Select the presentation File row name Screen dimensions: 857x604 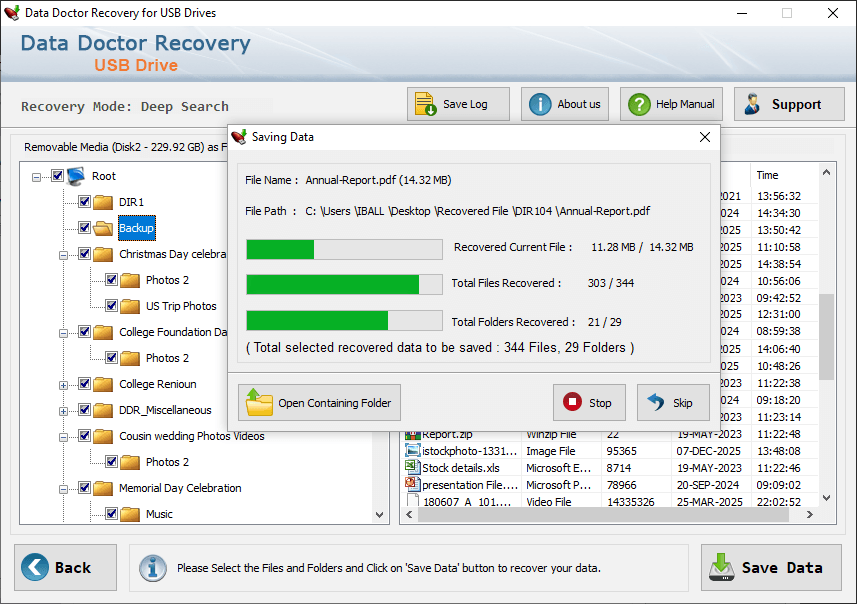[x=470, y=485]
